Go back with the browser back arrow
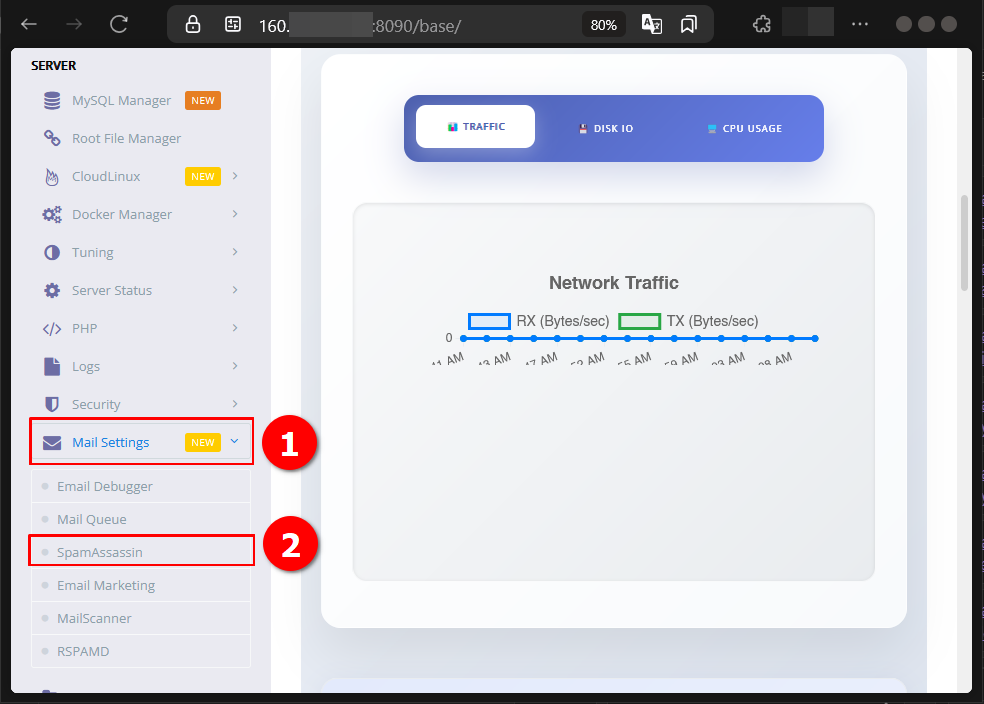This screenshot has height=704, width=984. pyautogui.click(x=29, y=24)
